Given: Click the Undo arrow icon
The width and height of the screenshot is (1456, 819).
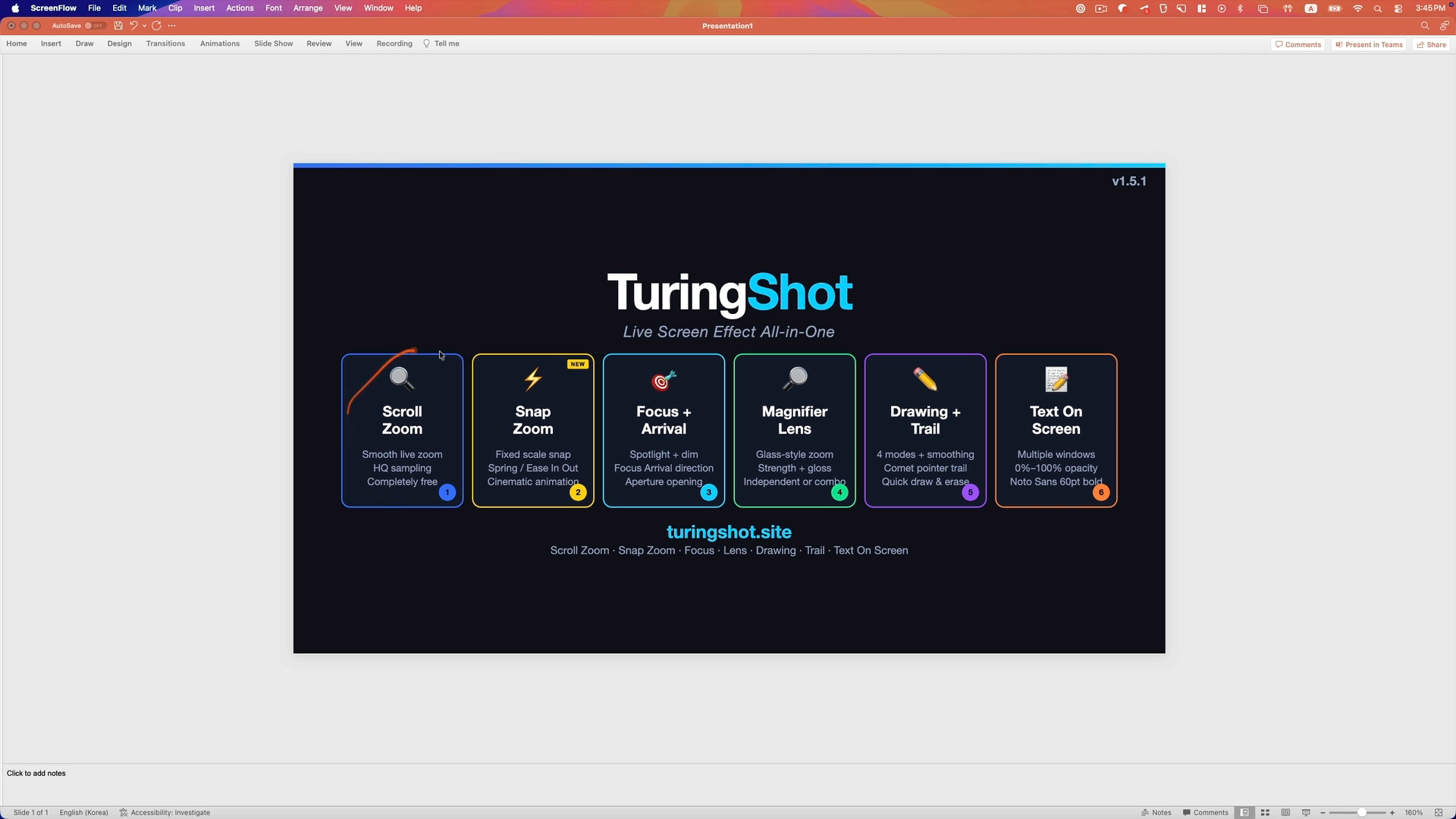Looking at the screenshot, I should [133, 26].
